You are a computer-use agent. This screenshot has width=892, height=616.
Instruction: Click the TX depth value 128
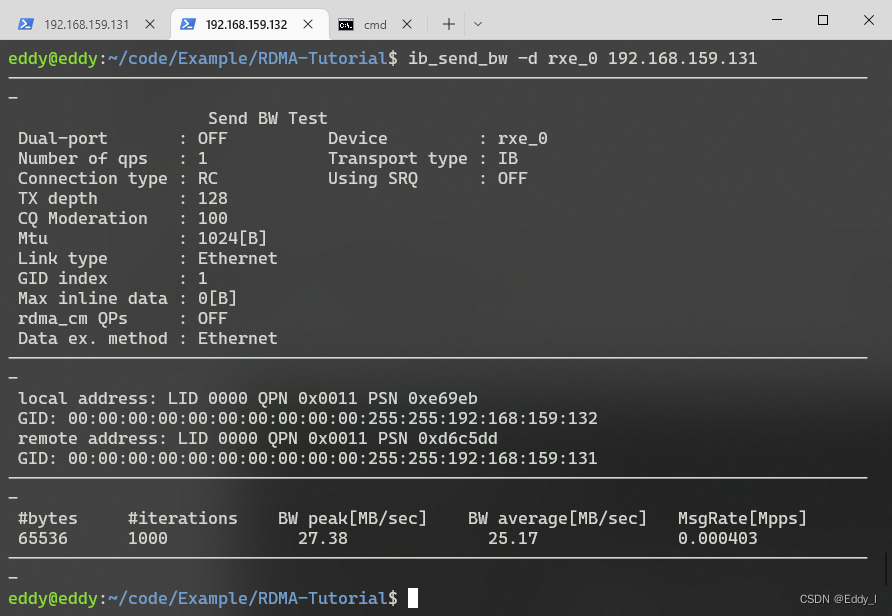[212, 198]
